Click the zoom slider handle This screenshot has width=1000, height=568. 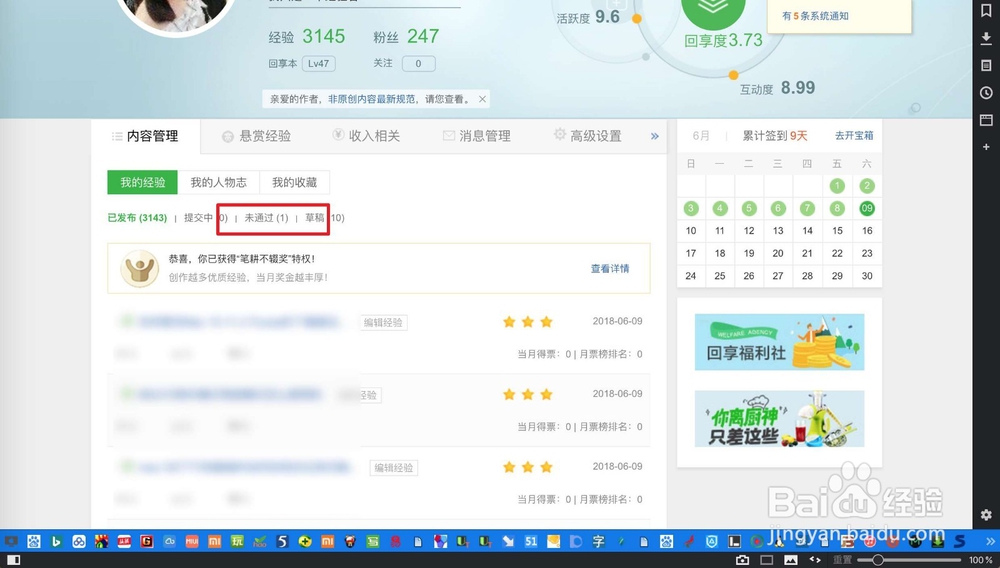tap(878, 560)
